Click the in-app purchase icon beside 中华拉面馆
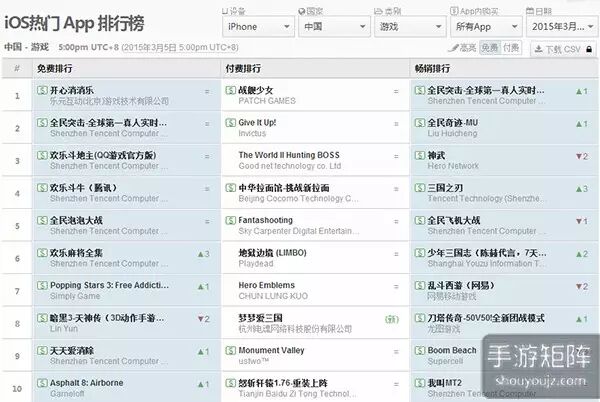 [231, 188]
